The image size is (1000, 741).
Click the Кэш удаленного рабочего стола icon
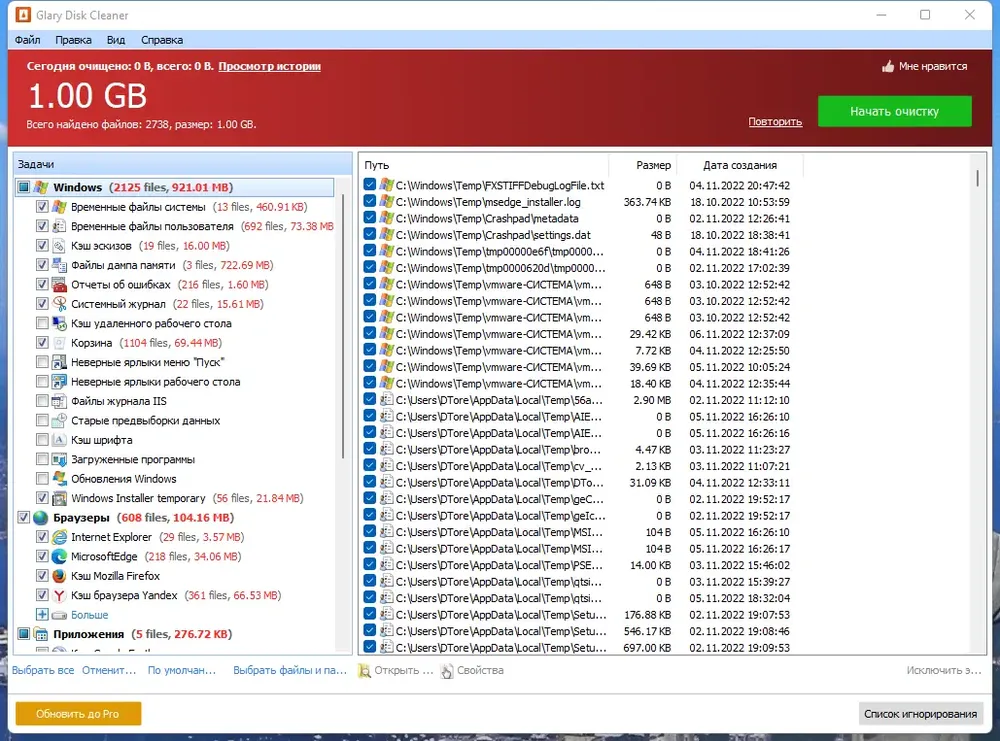coord(59,323)
